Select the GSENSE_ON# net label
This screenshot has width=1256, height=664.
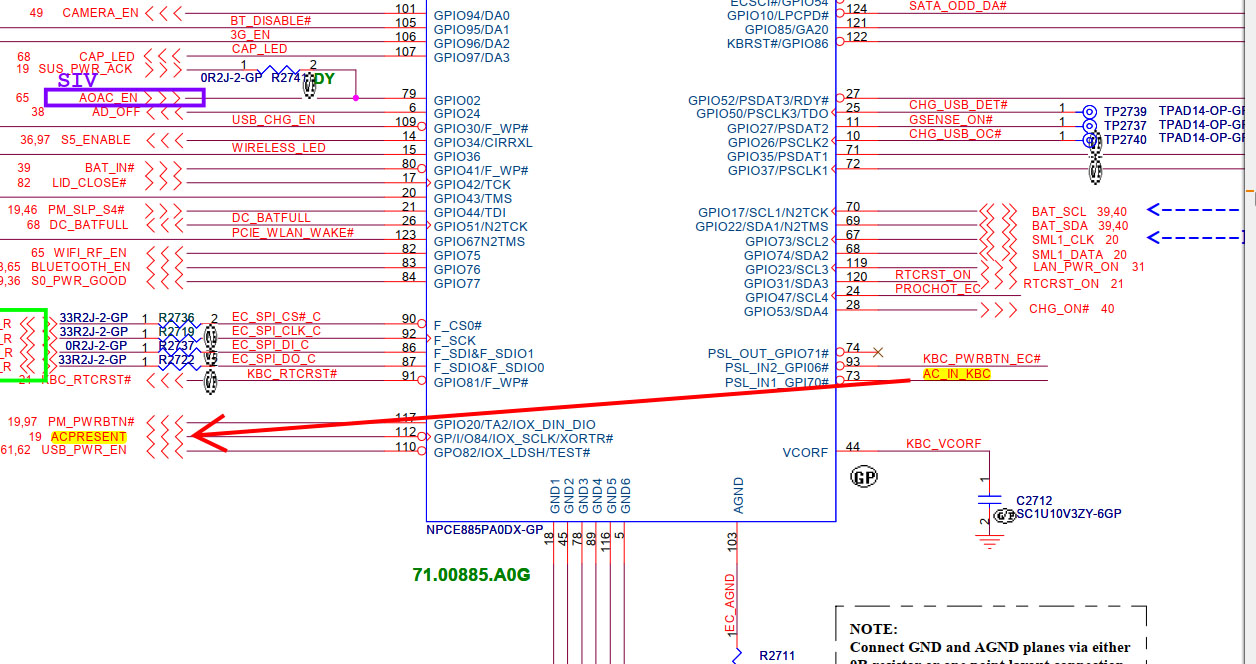pyautogui.click(x=951, y=120)
